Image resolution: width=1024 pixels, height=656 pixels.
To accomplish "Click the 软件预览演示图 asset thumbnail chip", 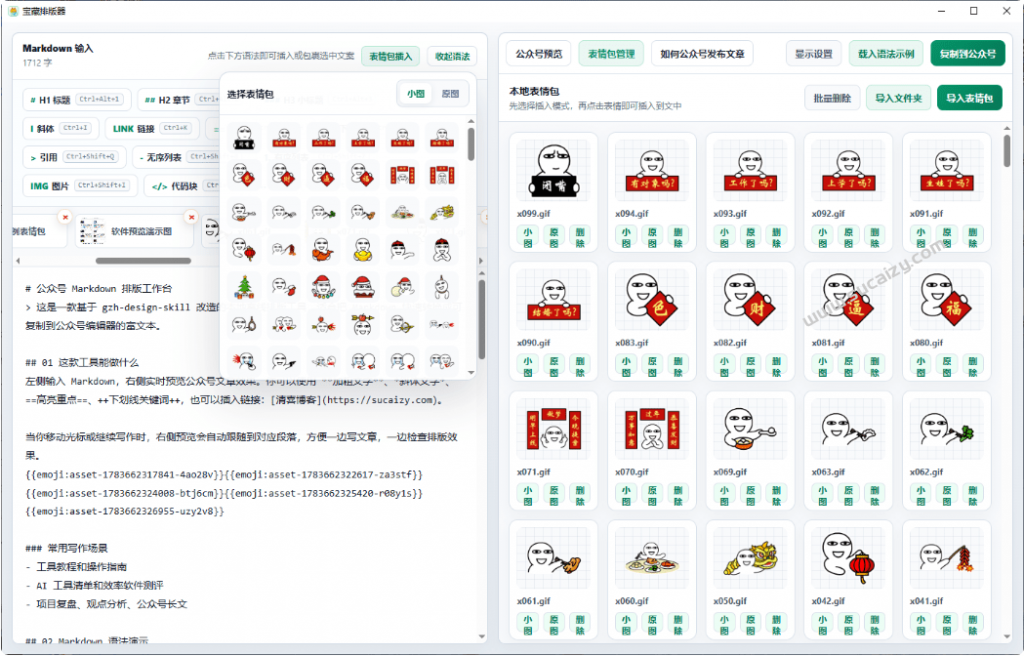I will [134, 231].
